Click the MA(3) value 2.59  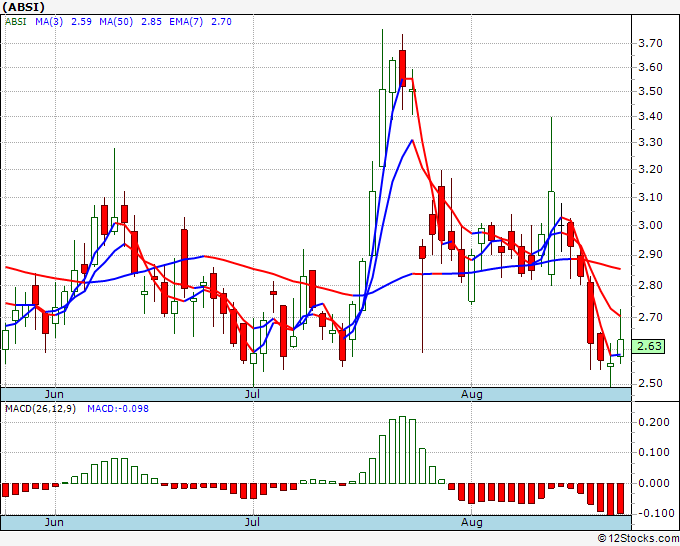81,22
